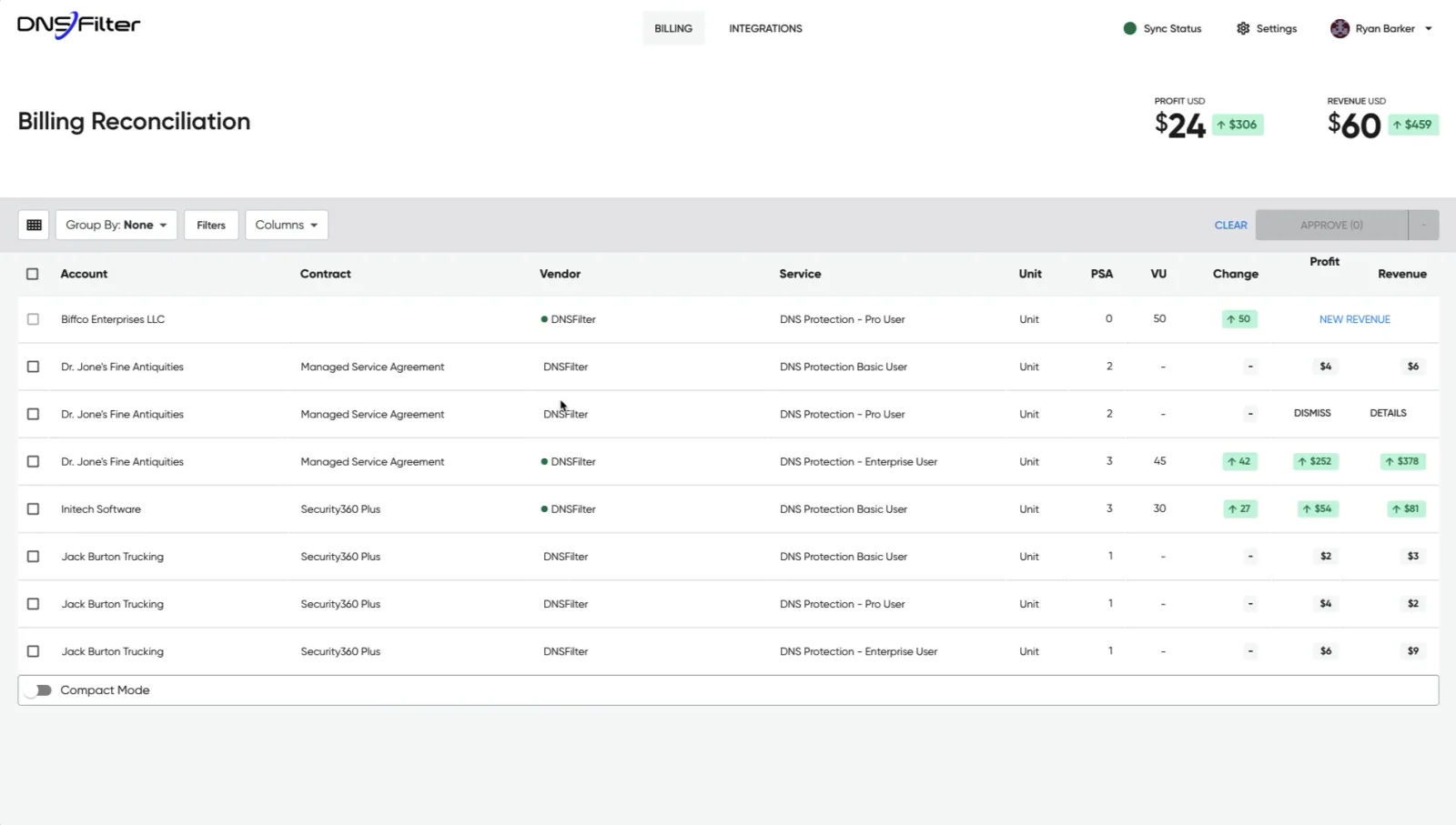1456x825 pixels.
Task: Sort by the Profit column header
Action: (x=1324, y=262)
